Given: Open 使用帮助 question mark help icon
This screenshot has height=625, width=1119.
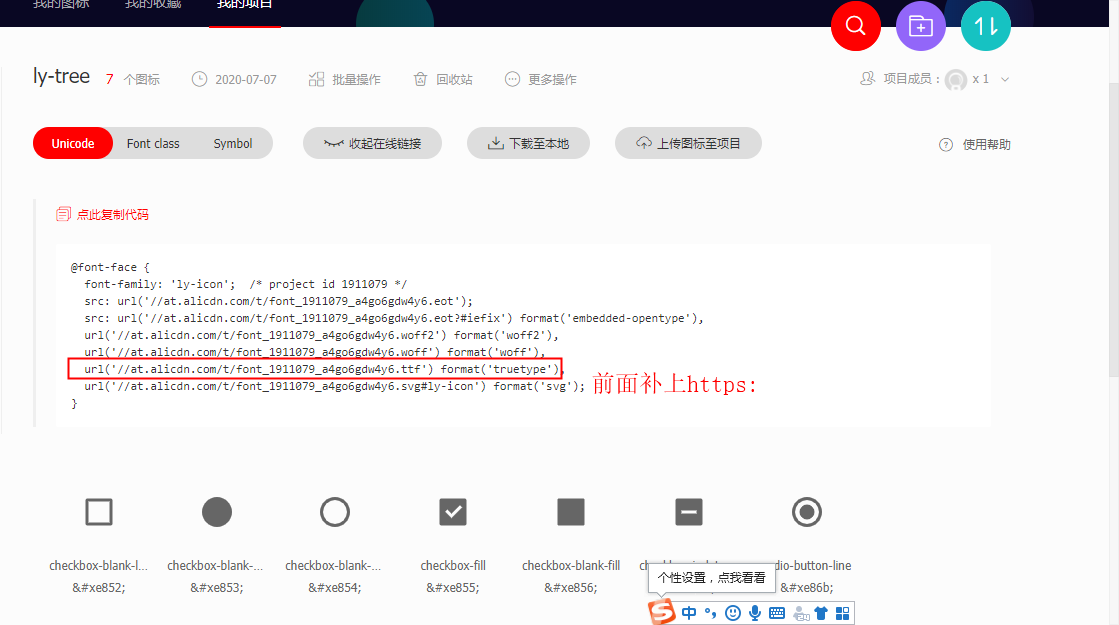Looking at the screenshot, I should click(946, 144).
